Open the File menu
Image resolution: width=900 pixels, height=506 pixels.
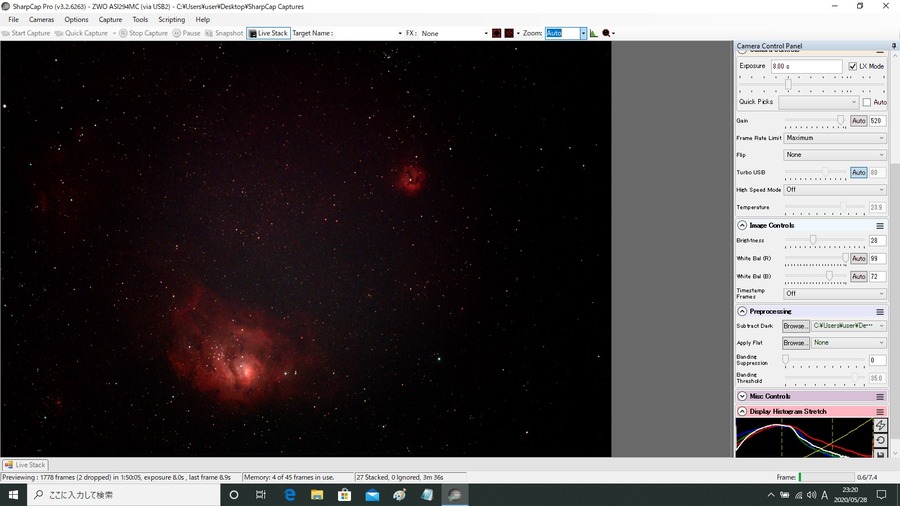(x=13, y=20)
